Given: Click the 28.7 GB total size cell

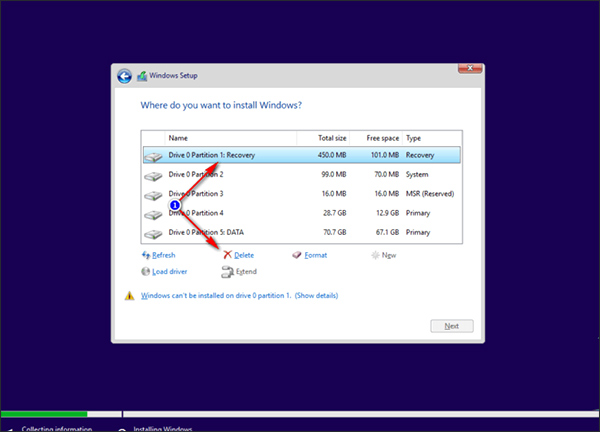Looking at the screenshot, I should tap(335, 213).
